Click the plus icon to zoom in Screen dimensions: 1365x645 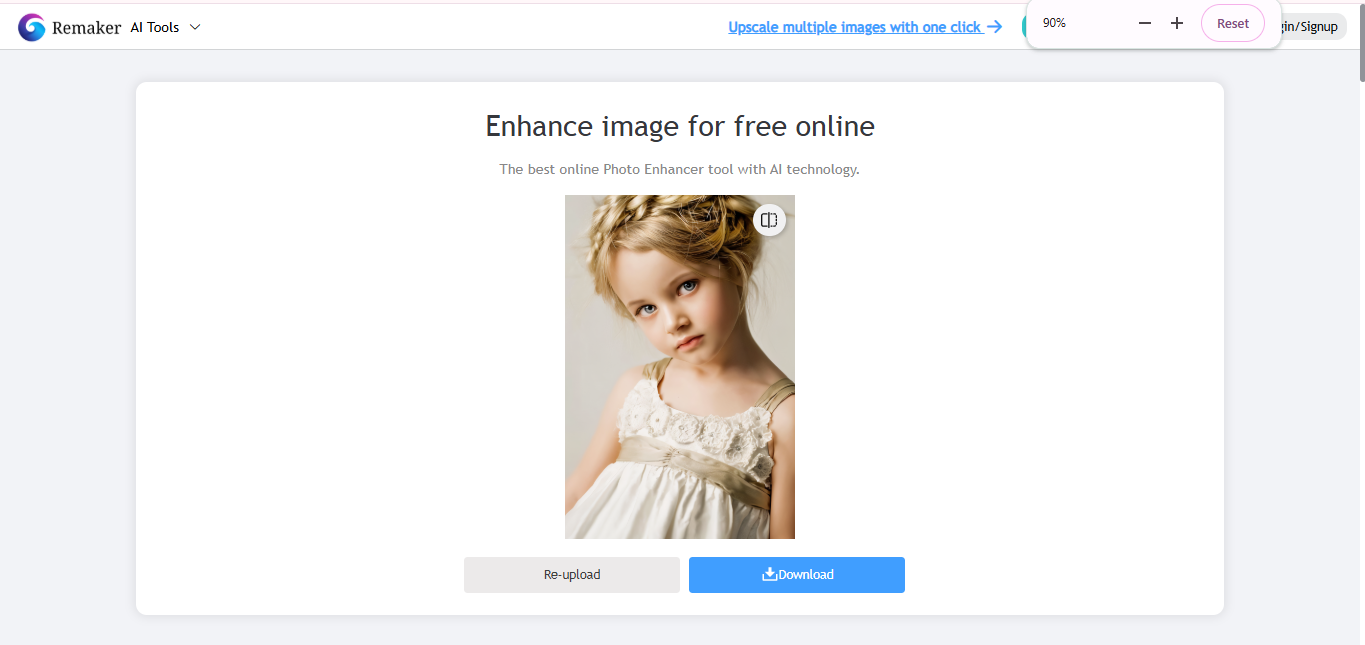(1176, 23)
